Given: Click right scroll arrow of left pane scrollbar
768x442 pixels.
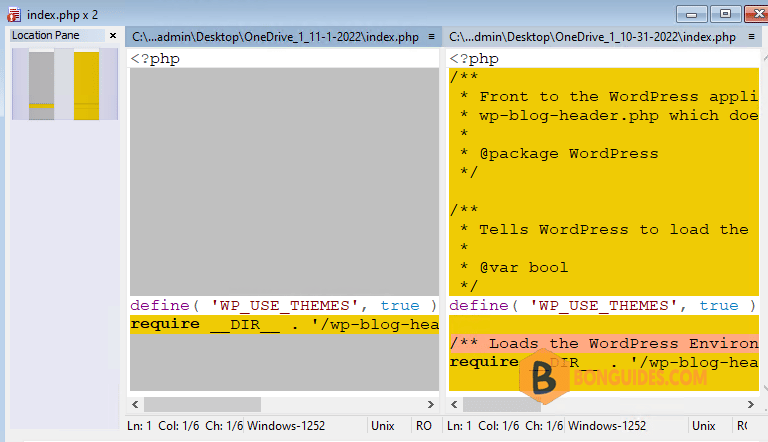Looking at the screenshot, I should [x=431, y=404].
